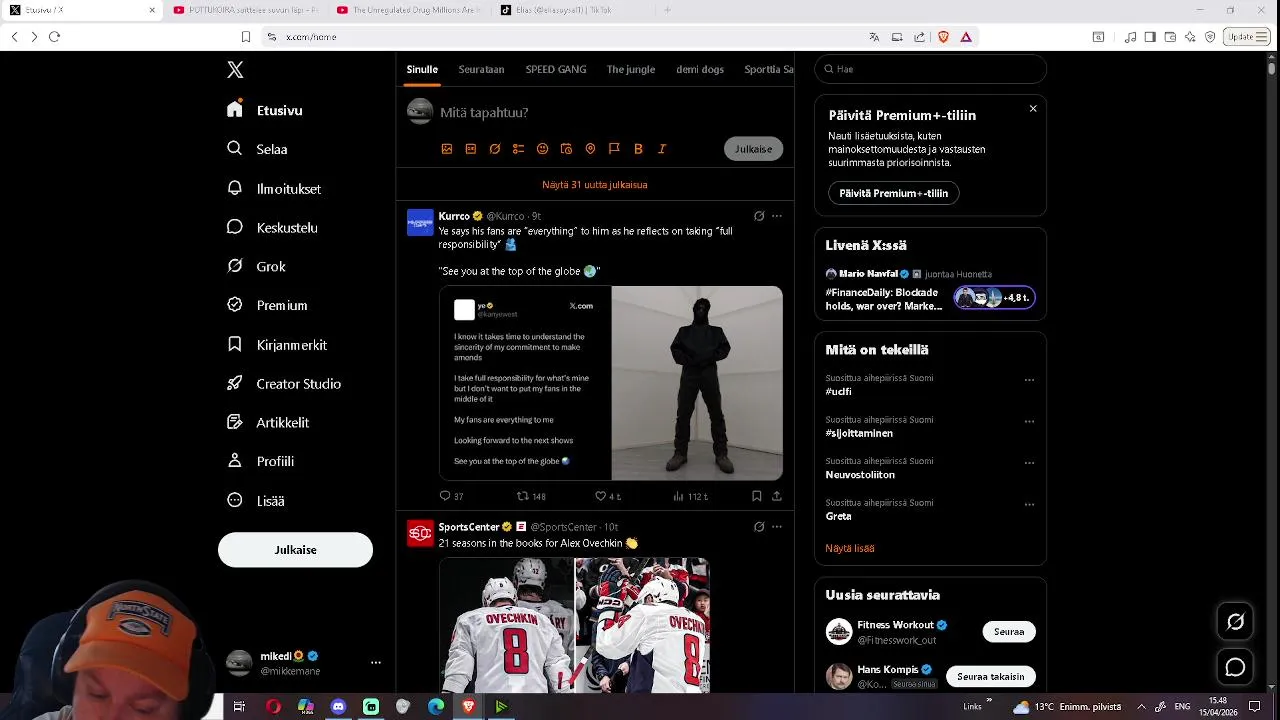Screen dimensions: 1280x720
Task: Open Keskustelu messages
Action: (x=273, y=227)
